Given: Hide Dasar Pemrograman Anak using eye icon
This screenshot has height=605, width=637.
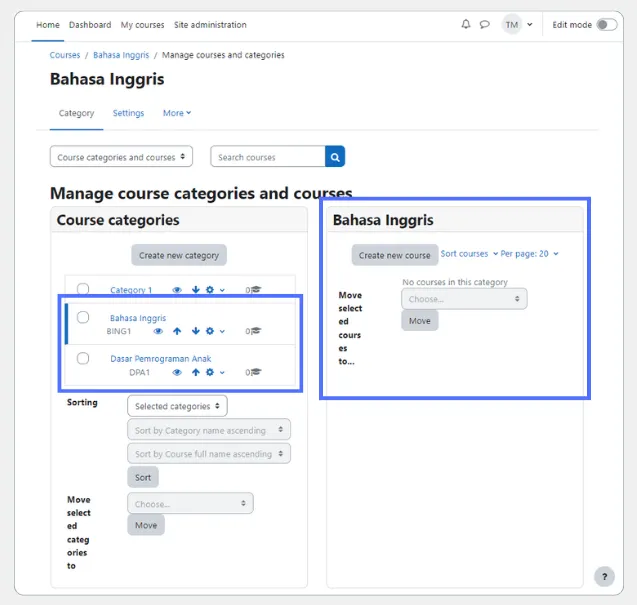Looking at the screenshot, I should pos(177,372).
